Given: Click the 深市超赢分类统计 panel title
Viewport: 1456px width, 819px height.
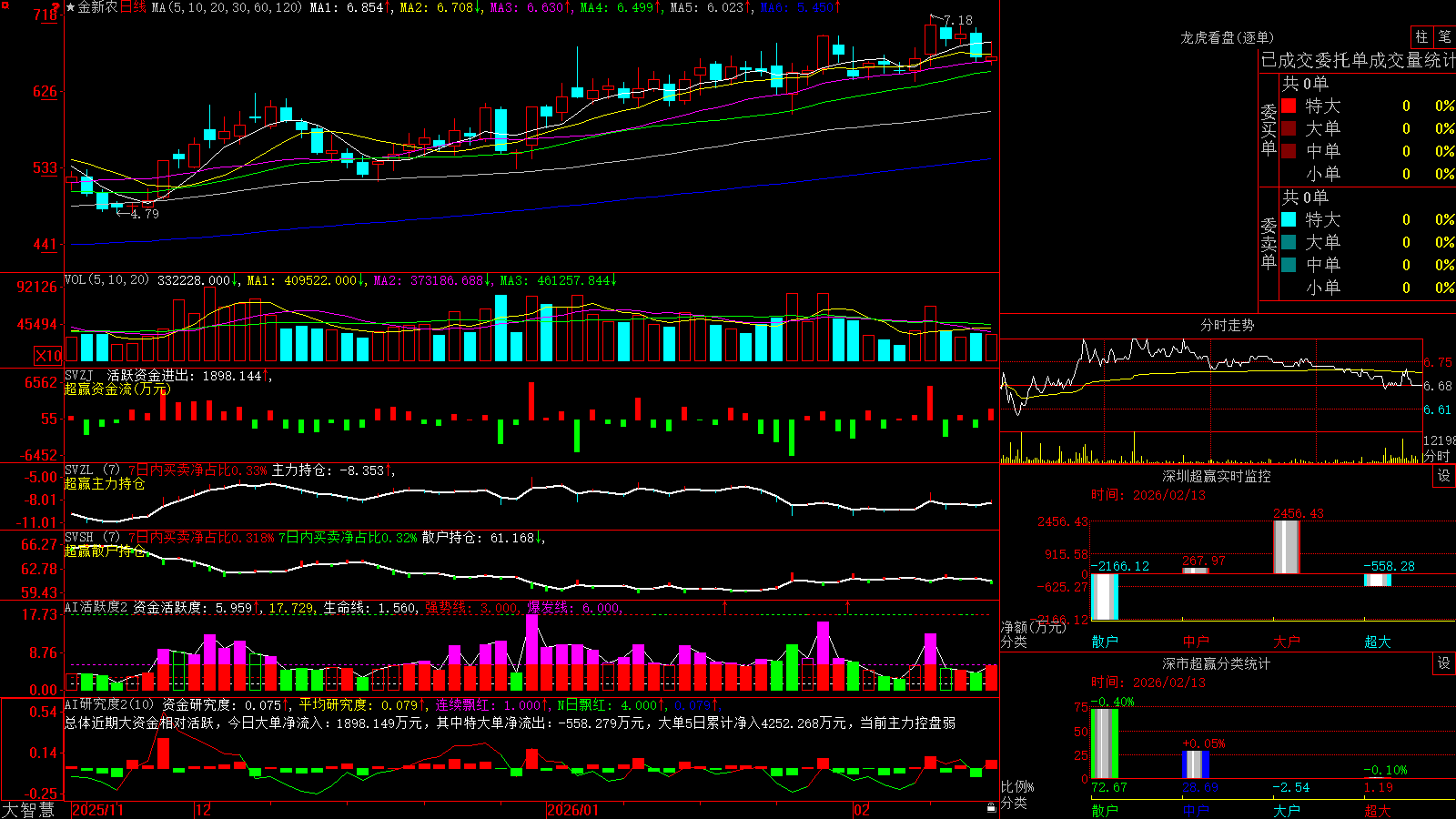Looking at the screenshot, I should pos(1216,663).
